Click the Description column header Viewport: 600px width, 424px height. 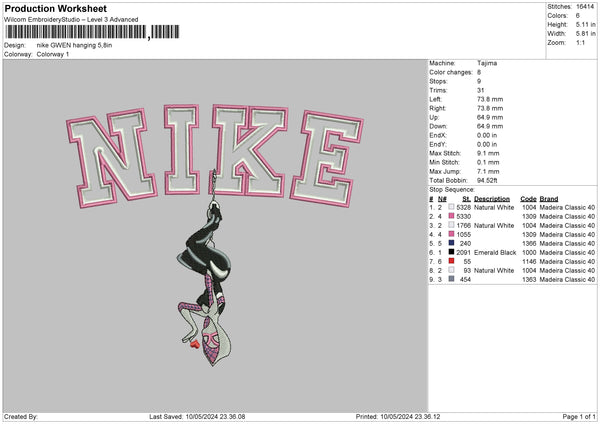pos(492,198)
